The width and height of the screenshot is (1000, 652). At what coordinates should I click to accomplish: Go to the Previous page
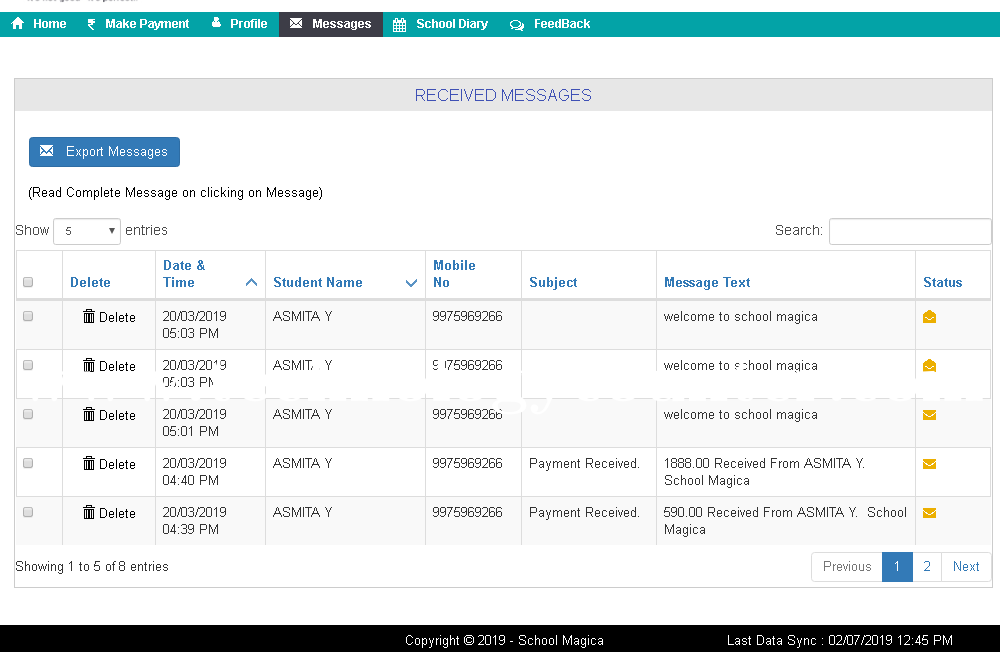(846, 567)
